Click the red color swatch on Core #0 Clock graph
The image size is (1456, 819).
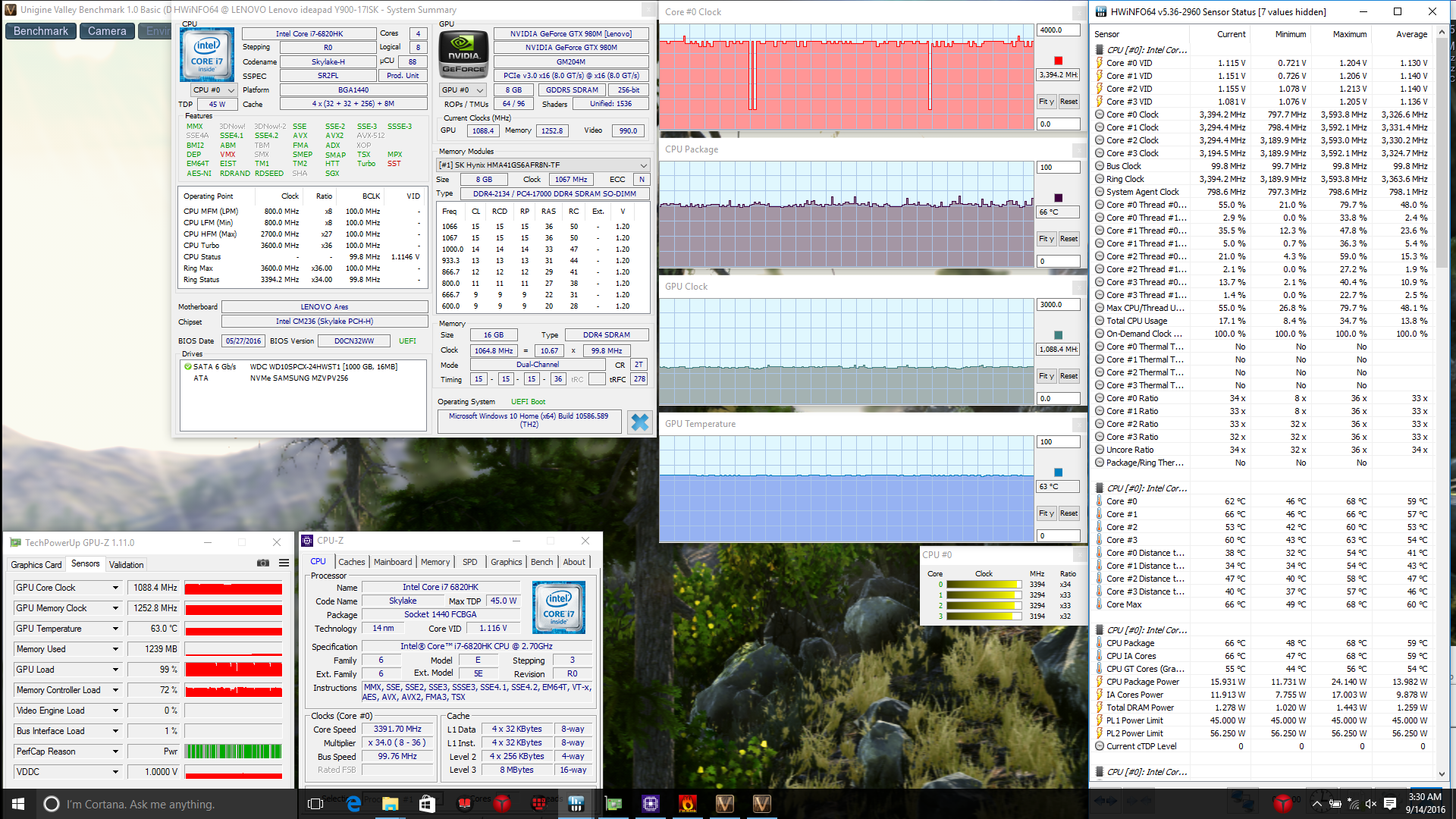tap(1059, 61)
